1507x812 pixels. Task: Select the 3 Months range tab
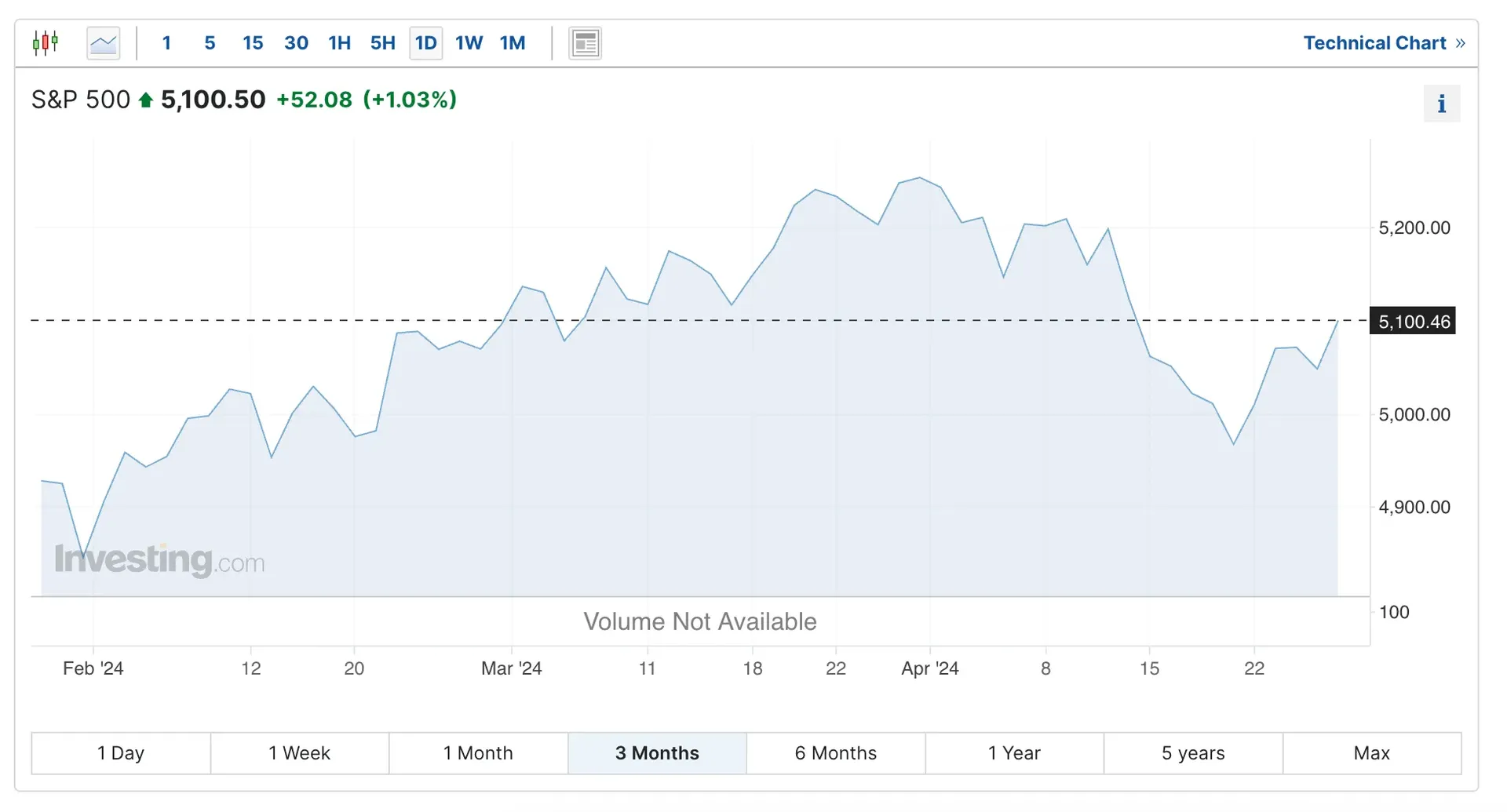(657, 753)
